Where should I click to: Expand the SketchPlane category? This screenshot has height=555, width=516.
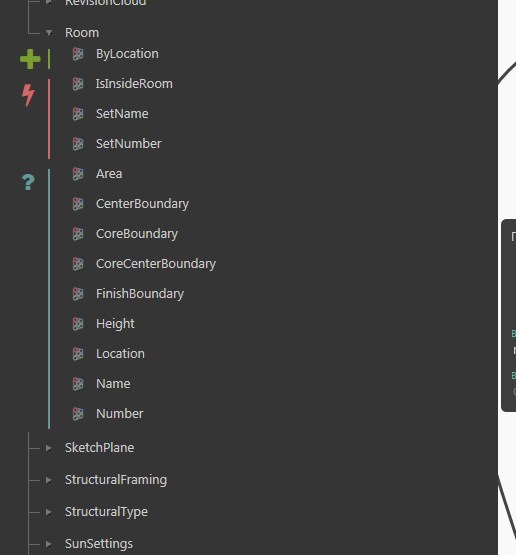(x=48, y=448)
